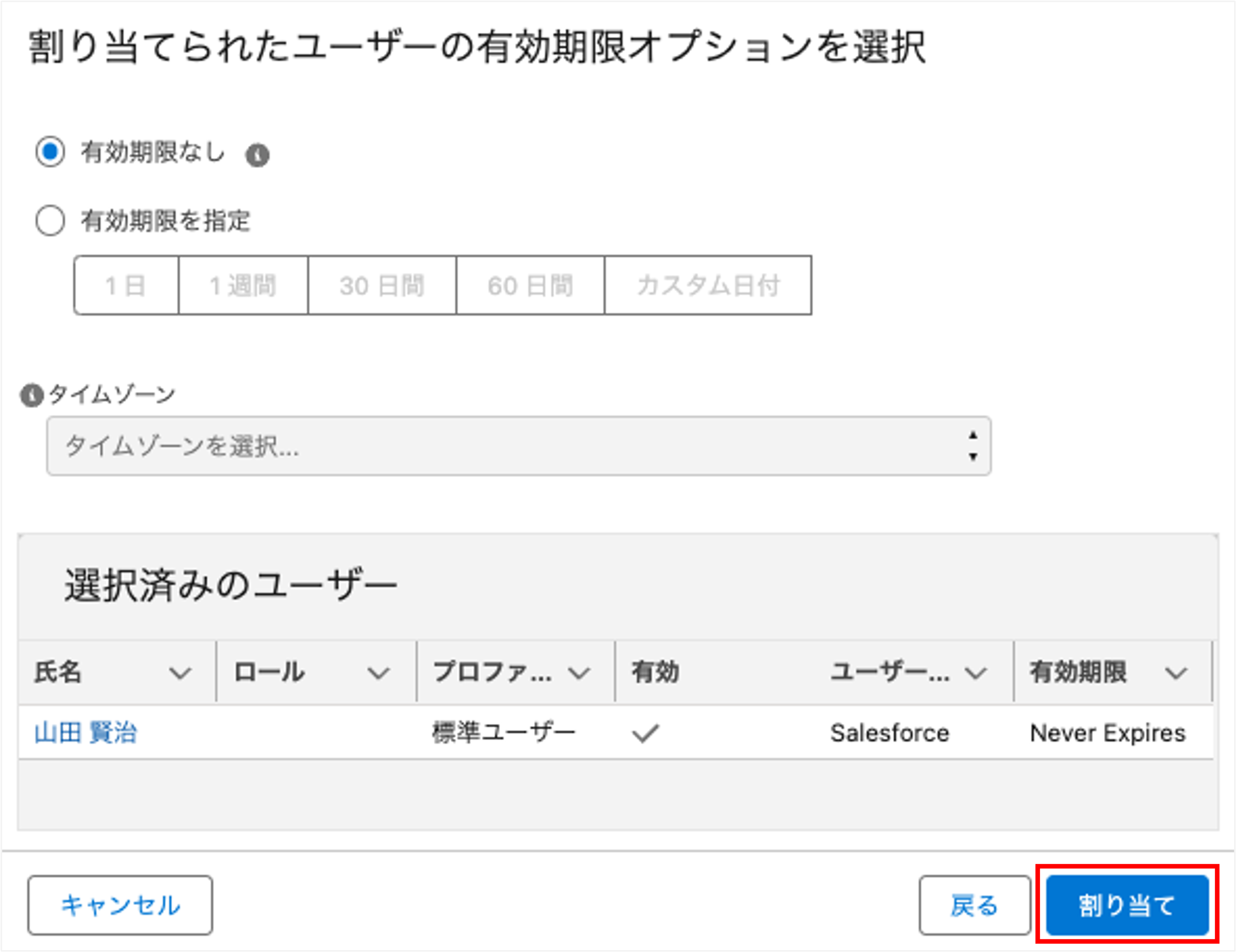This screenshot has width=1236, height=952.
Task: Choose the 30 日間 expiration option
Action: point(382,285)
